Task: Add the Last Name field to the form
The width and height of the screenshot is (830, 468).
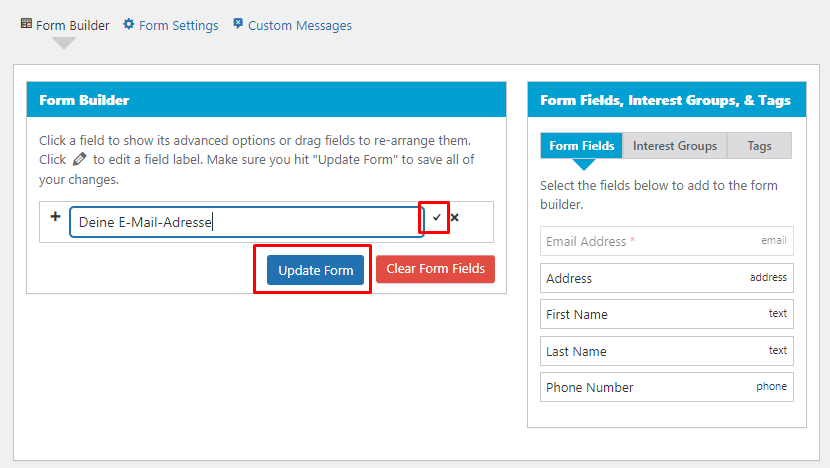Action: pos(667,351)
